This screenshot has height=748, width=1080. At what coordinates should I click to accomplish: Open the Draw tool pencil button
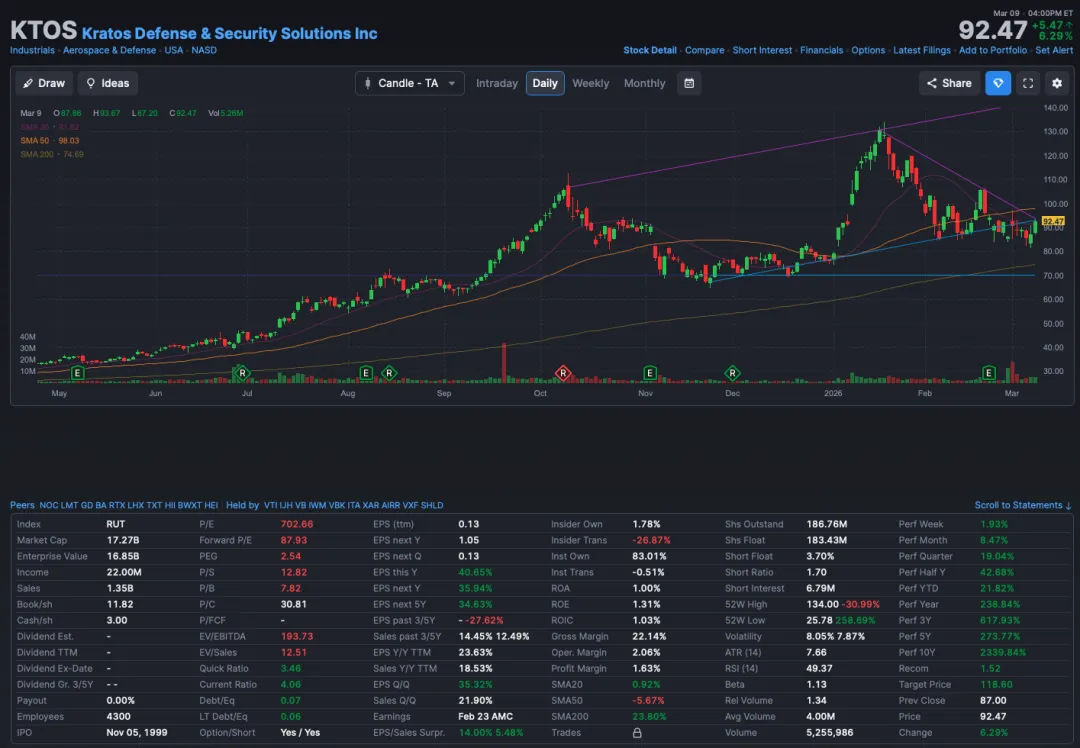click(x=44, y=83)
